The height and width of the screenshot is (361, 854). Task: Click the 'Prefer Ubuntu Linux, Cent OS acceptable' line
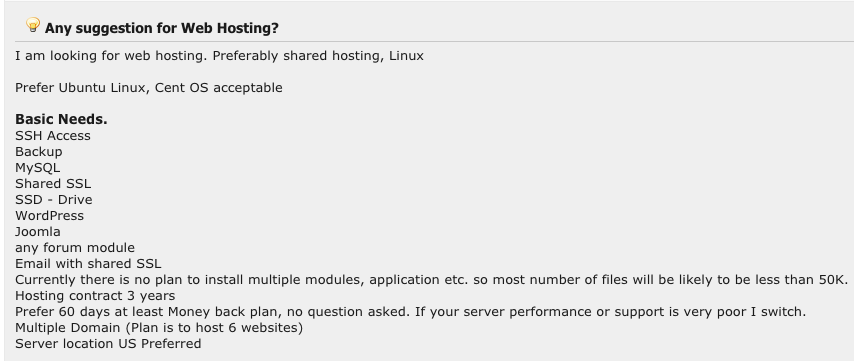coord(149,88)
